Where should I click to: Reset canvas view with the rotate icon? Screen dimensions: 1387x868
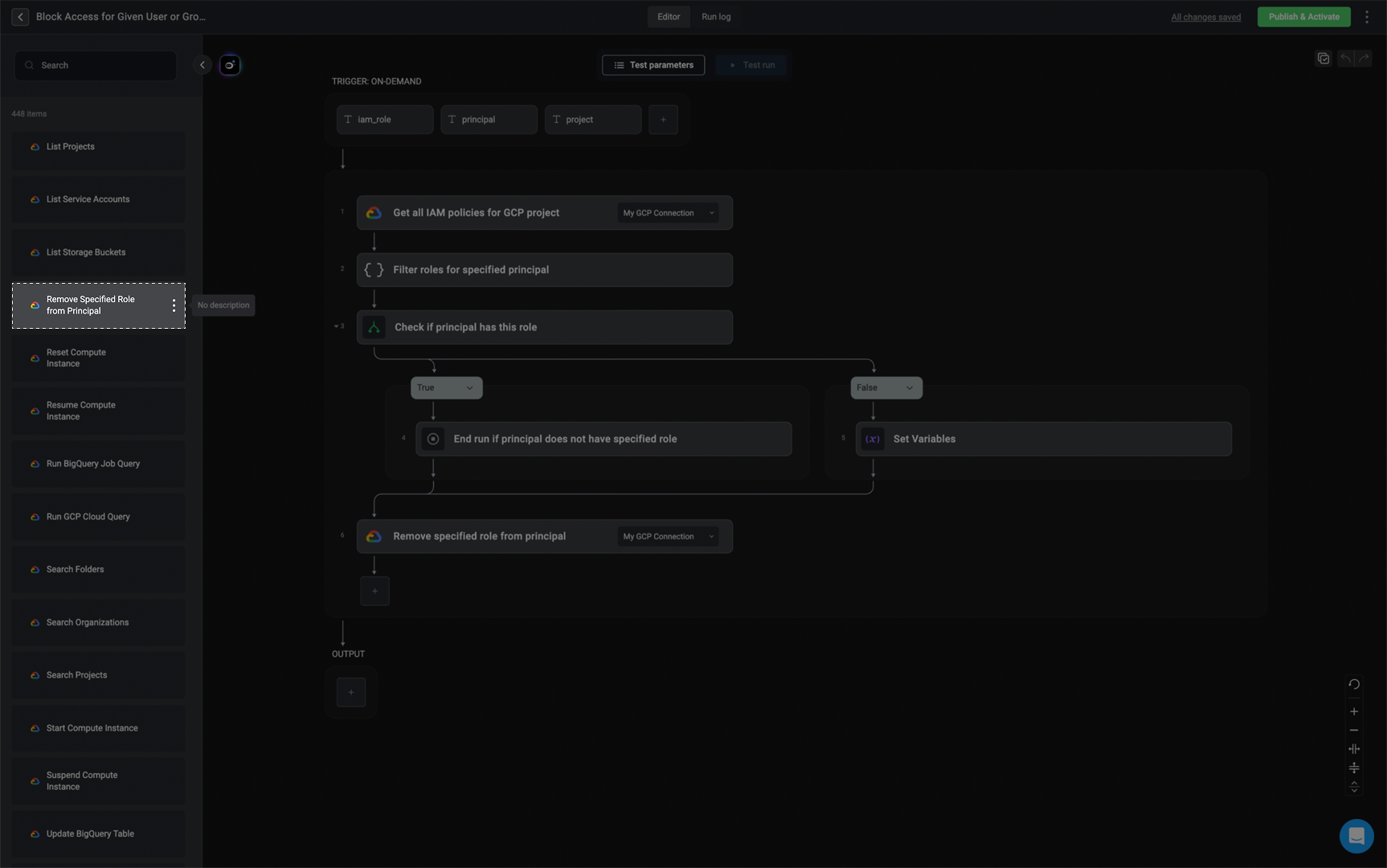[1354, 684]
